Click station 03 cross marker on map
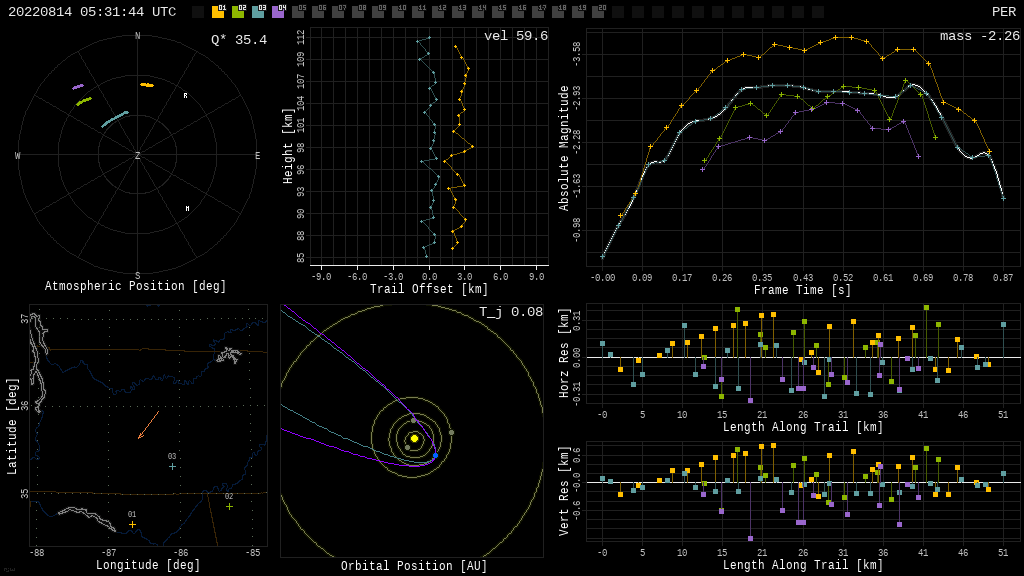 point(172,466)
